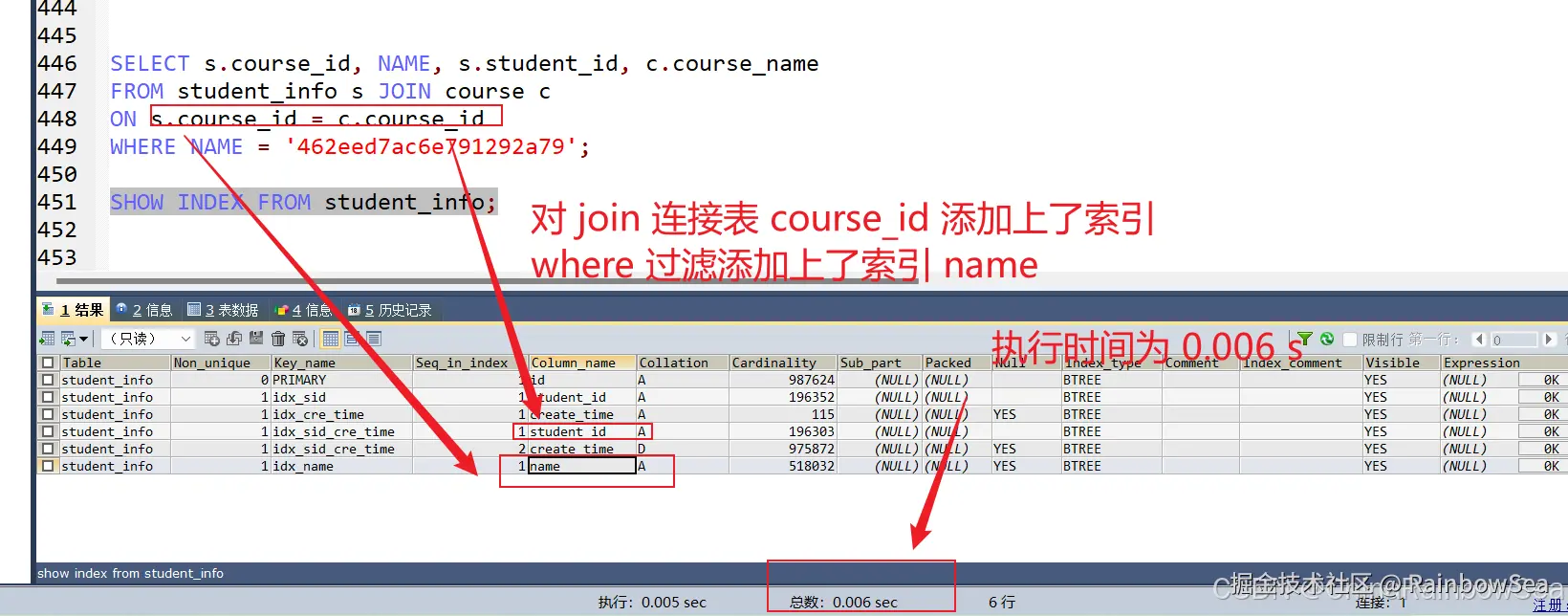Click the Table column header
1568x616 pixels.
115,363
